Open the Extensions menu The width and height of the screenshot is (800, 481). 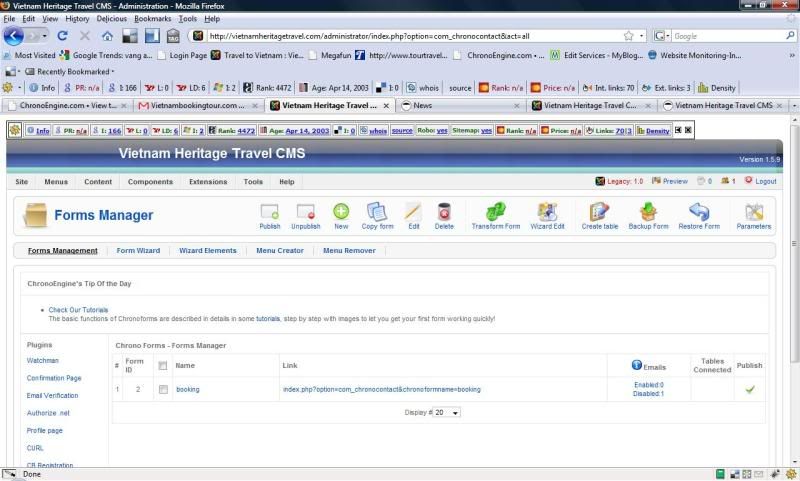pos(208,182)
